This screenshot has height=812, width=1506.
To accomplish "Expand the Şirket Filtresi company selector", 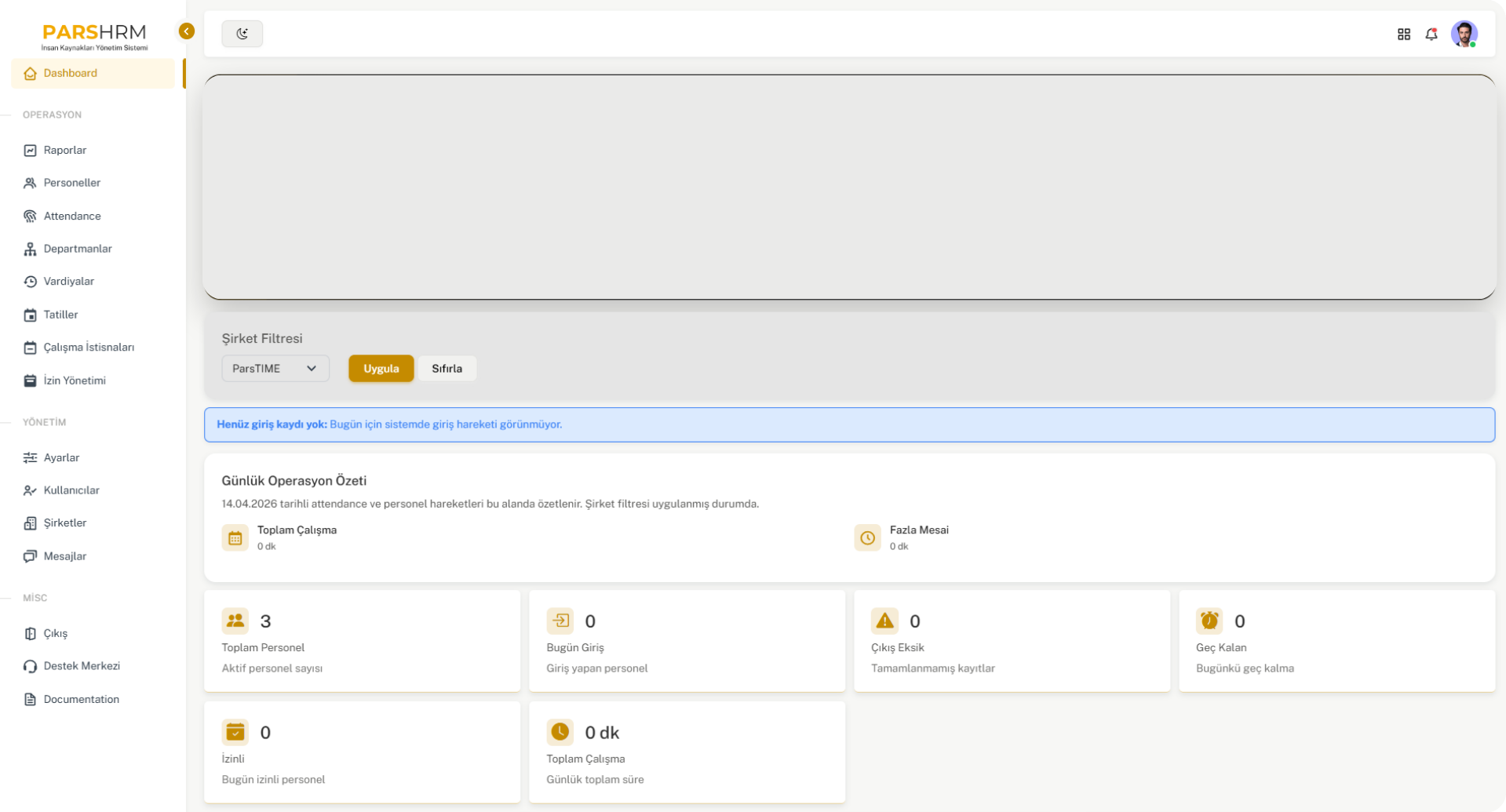I will [x=275, y=368].
